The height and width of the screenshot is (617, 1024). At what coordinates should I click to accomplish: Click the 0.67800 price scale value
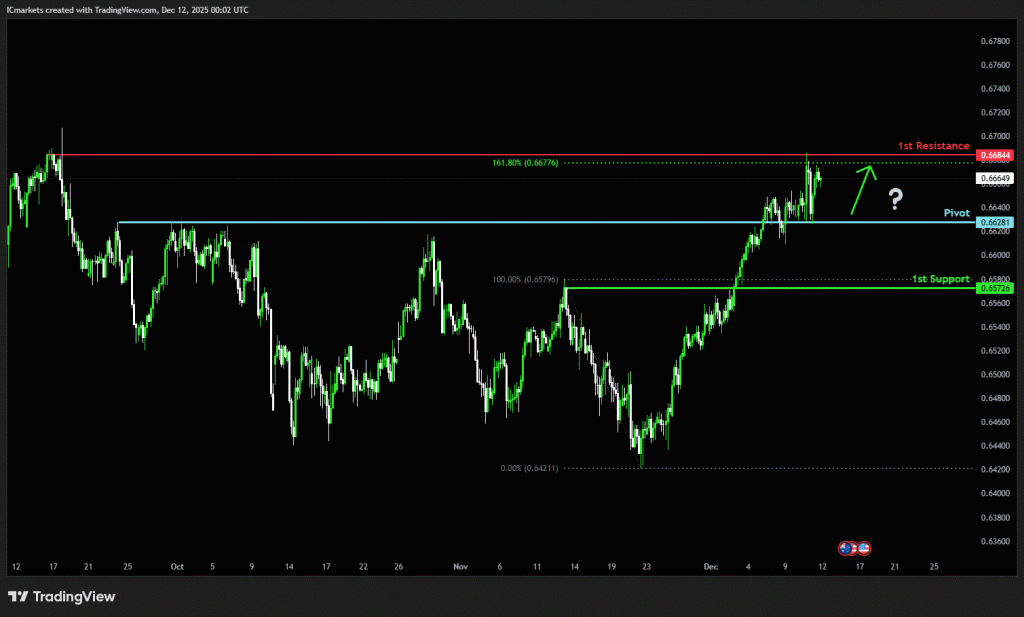pos(995,41)
